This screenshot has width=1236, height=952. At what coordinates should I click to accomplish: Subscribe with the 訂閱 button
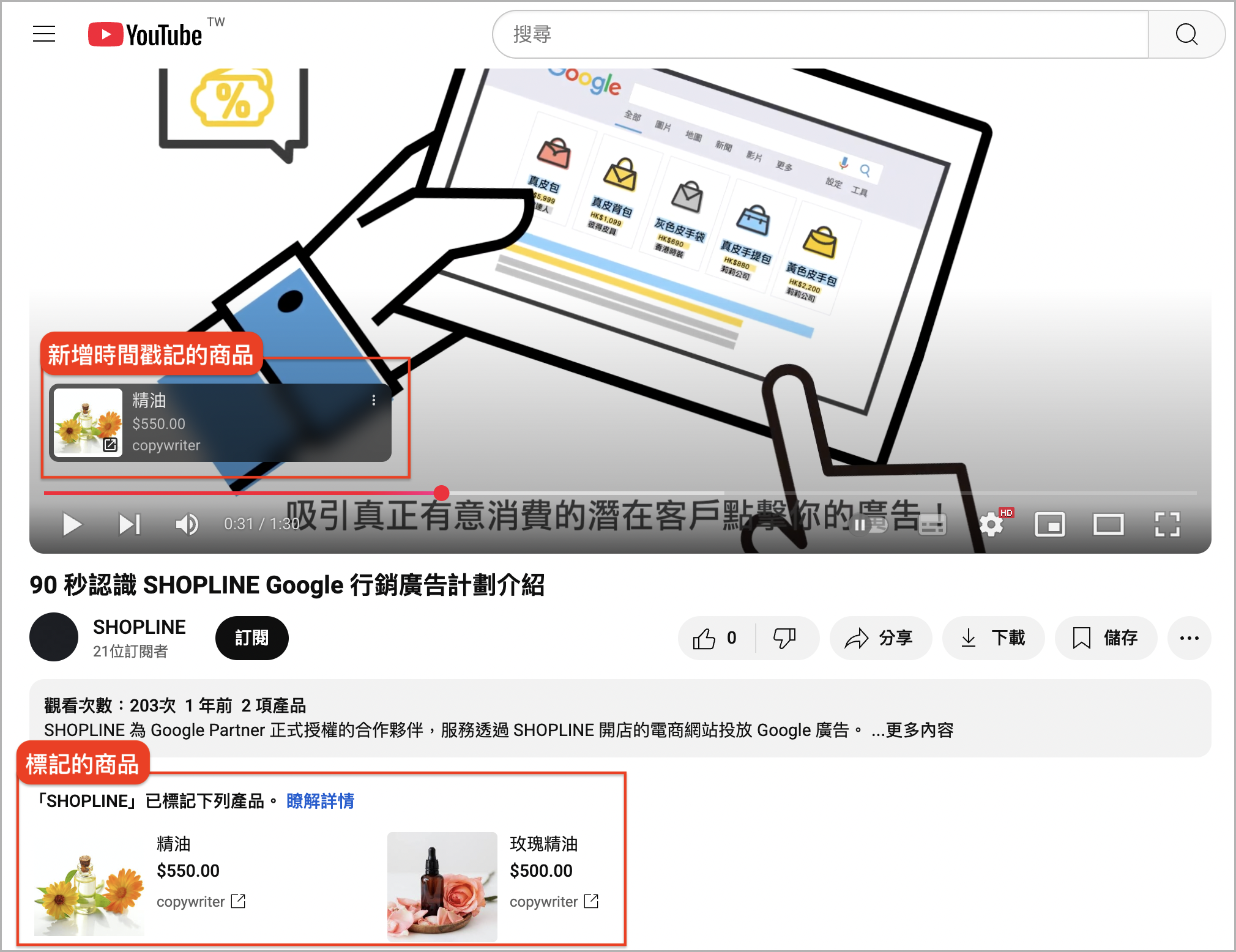[x=251, y=638]
